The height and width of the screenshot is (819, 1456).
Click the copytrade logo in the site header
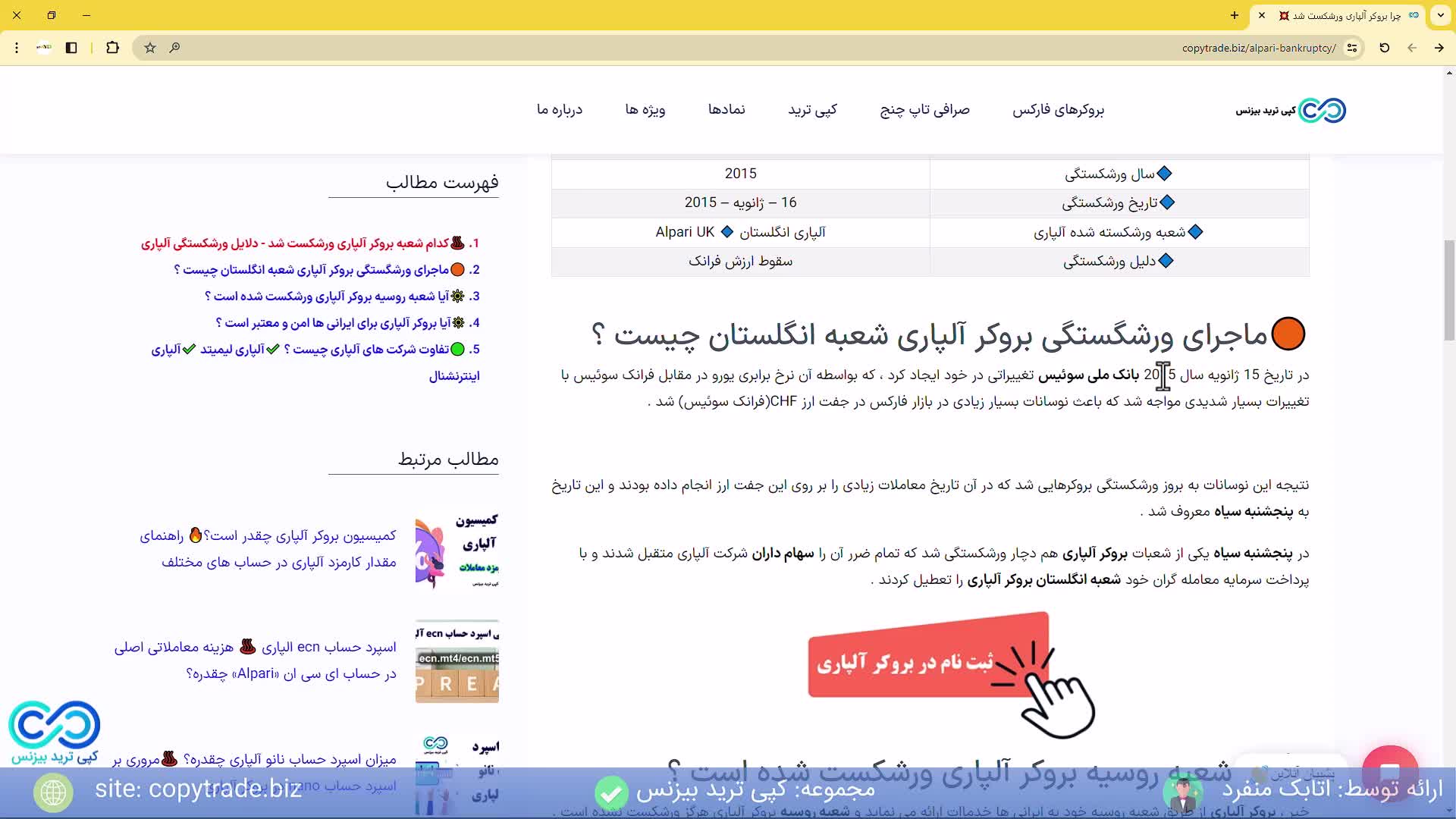1289,110
